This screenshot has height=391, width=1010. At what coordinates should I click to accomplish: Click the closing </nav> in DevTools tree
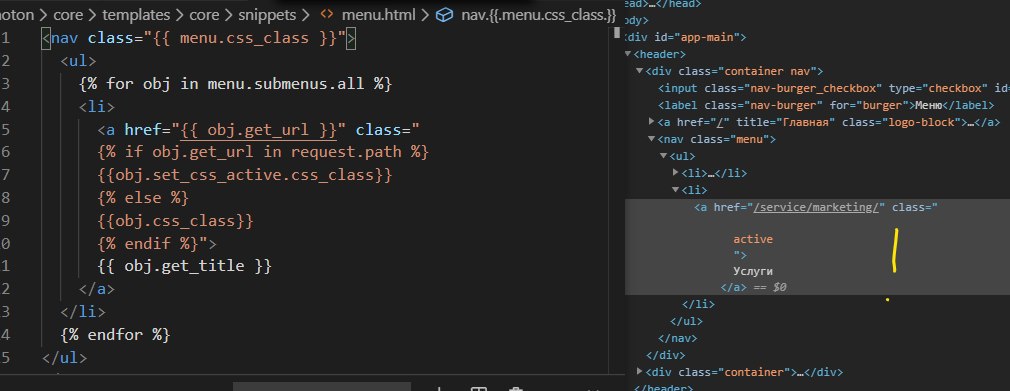tap(678, 338)
